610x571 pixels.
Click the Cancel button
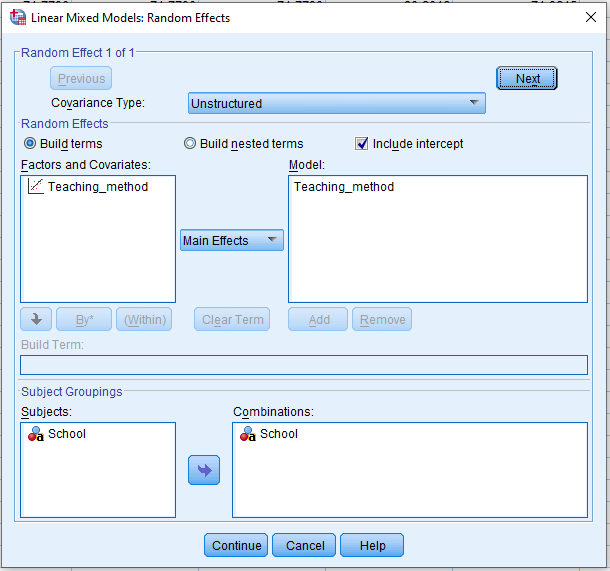(x=305, y=546)
